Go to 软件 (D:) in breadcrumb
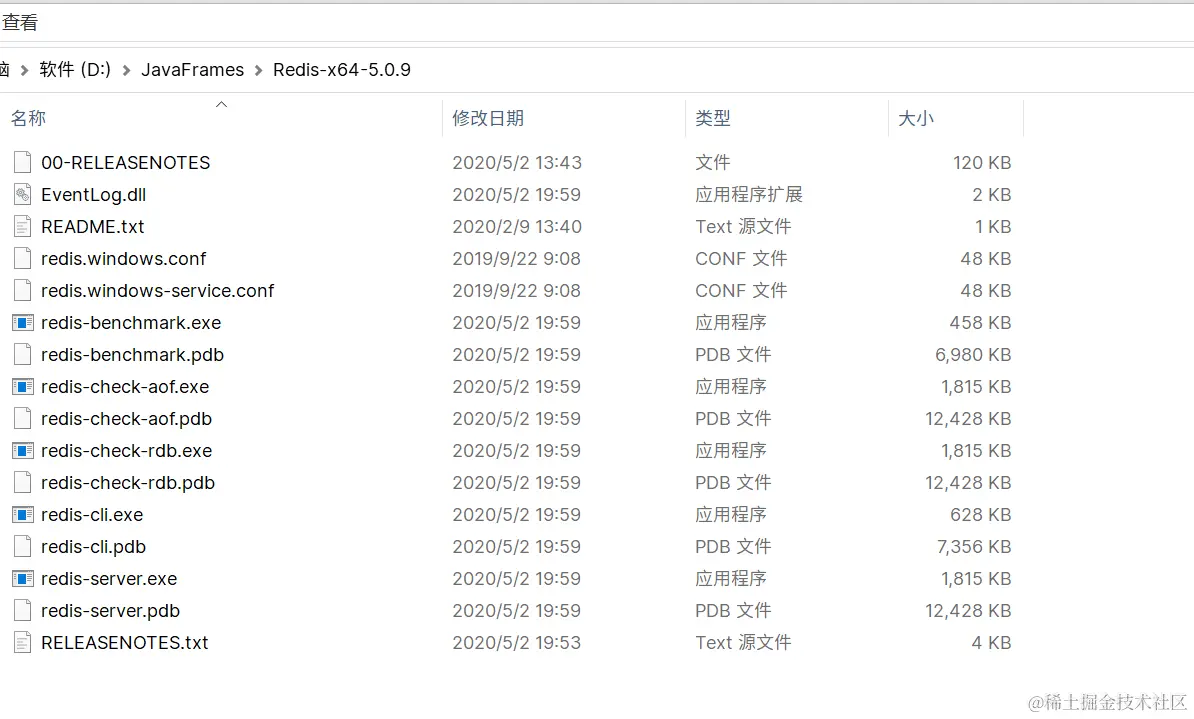This screenshot has height=719, width=1194. [75, 69]
